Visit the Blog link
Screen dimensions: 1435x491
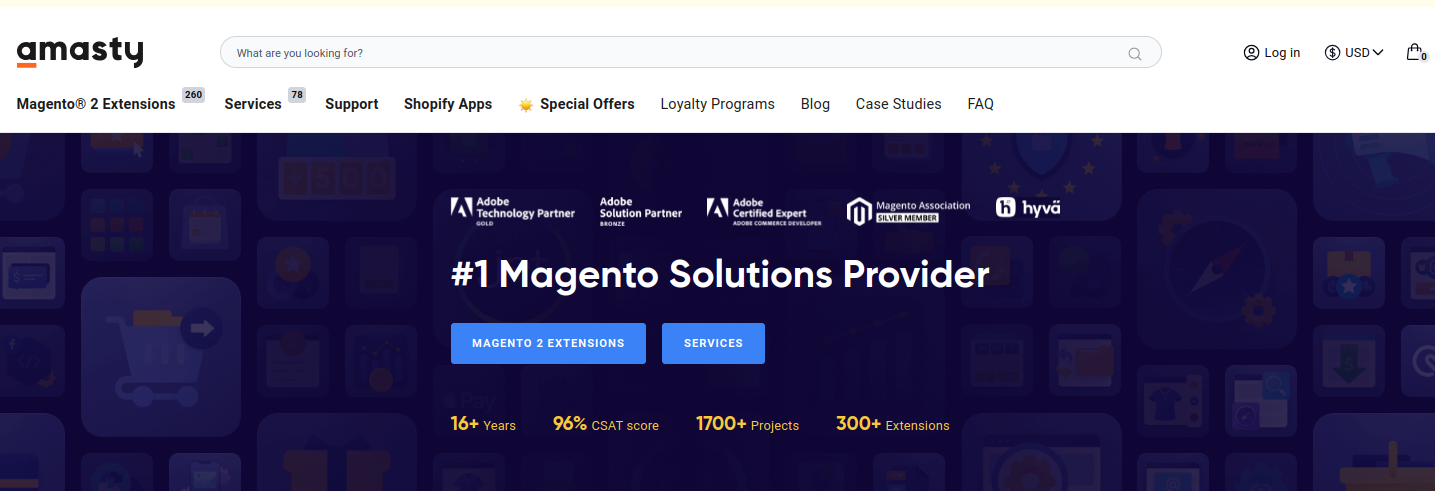point(815,104)
